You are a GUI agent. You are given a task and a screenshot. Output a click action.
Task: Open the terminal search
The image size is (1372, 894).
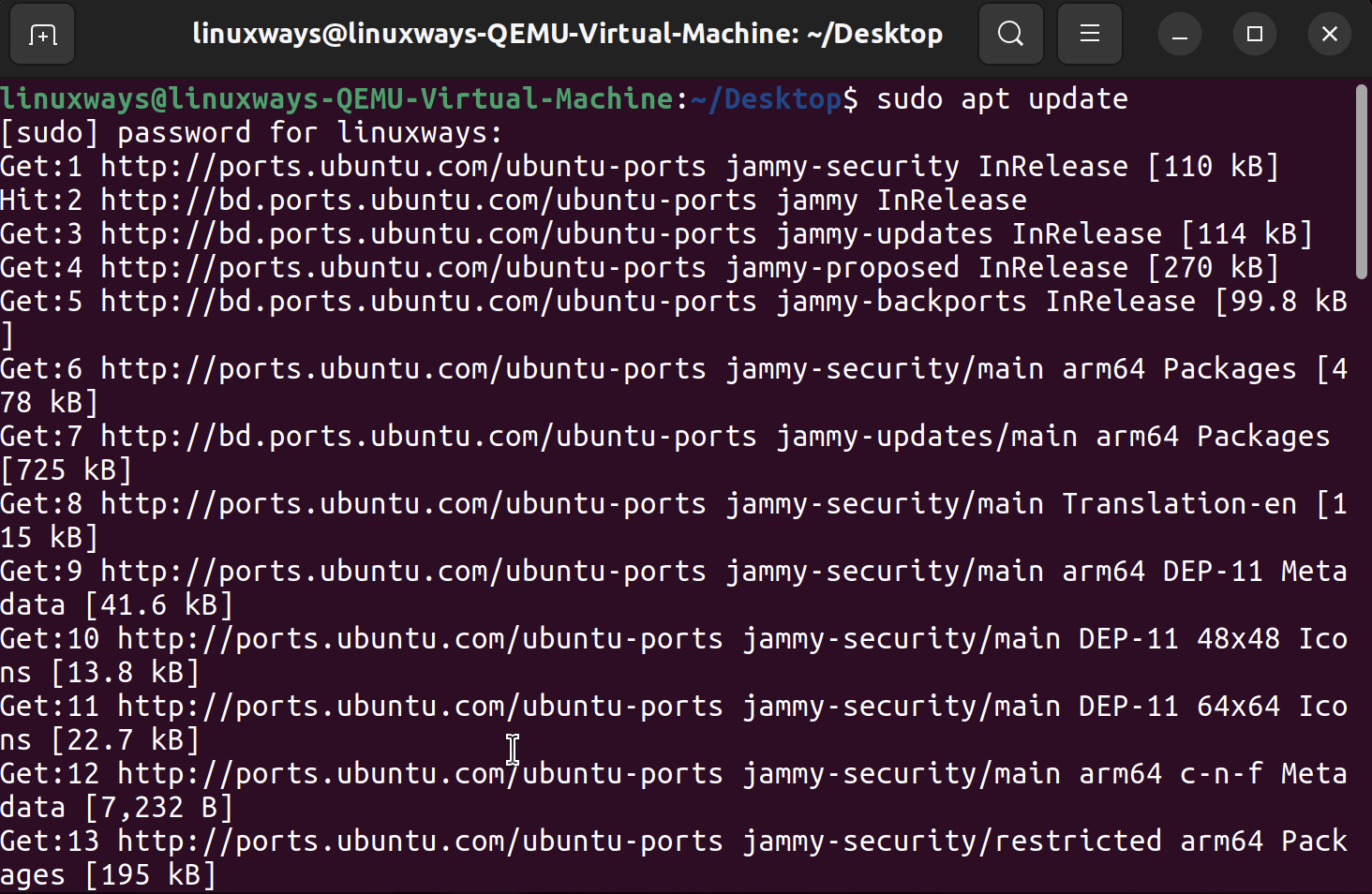tap(1010, 34)
